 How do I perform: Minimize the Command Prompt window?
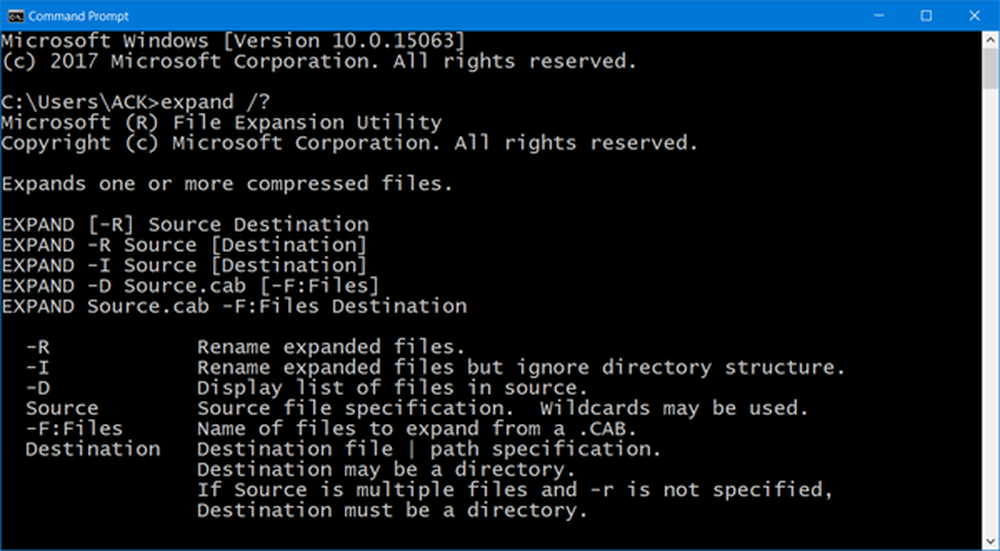click(879, 16)
